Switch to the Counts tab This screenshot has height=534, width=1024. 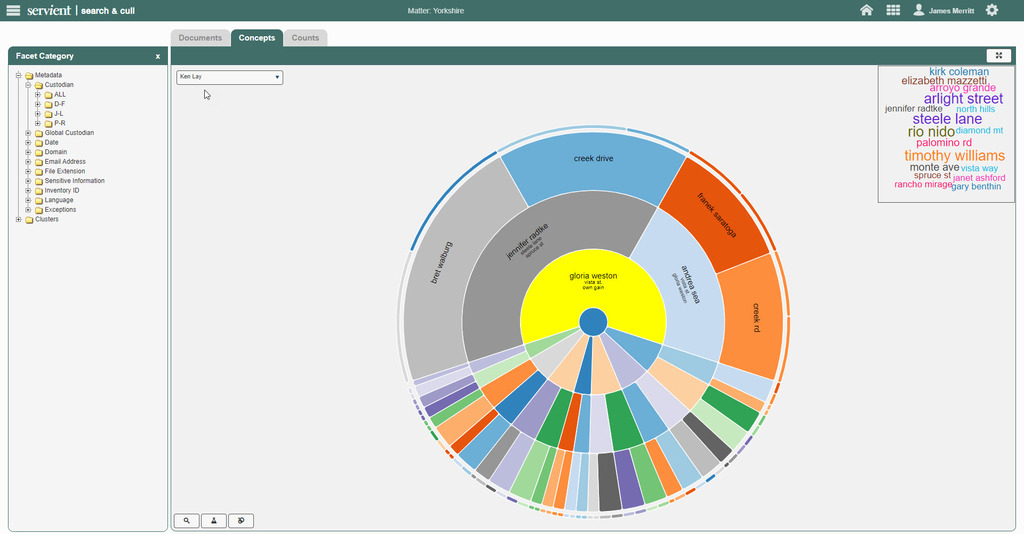tap(305, 38)
